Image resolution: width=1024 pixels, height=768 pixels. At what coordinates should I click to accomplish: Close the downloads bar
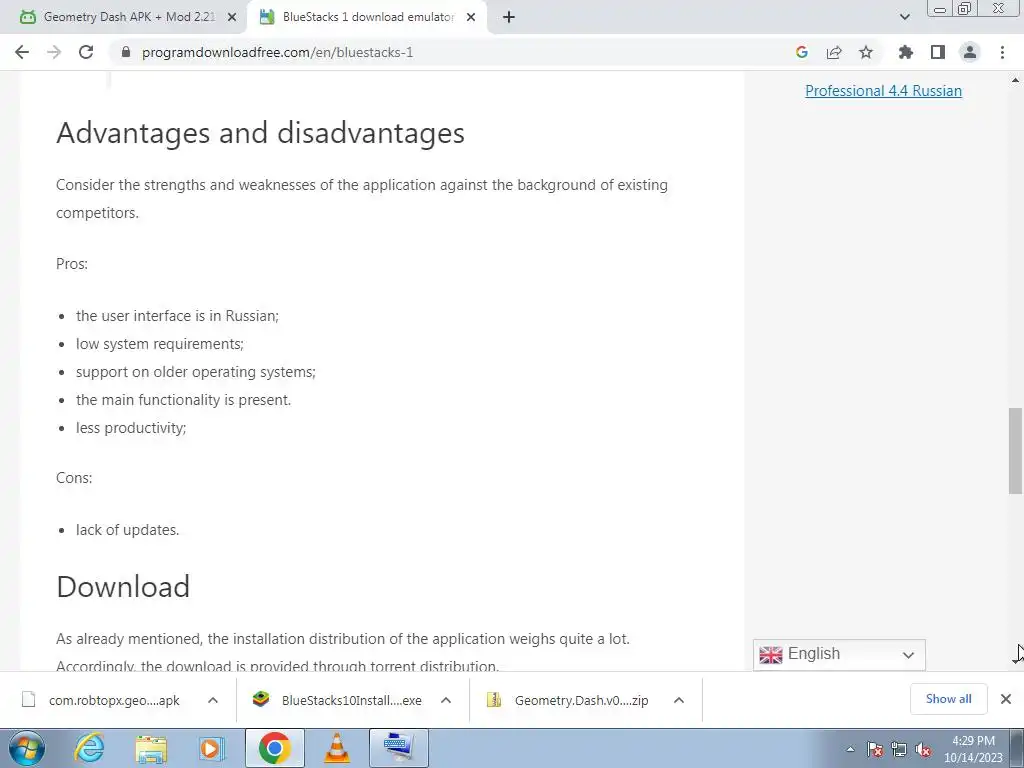click(1006, 699)
